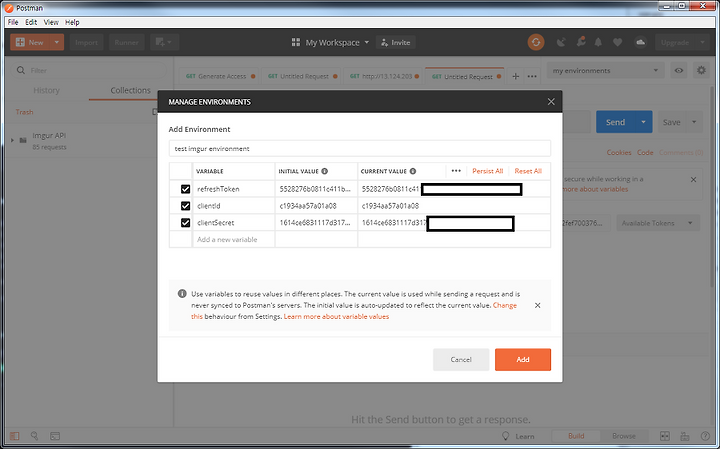Viewport: 720px width, 449px height.
Task: Select the clientId current value cell
Action: coord(454,206)
